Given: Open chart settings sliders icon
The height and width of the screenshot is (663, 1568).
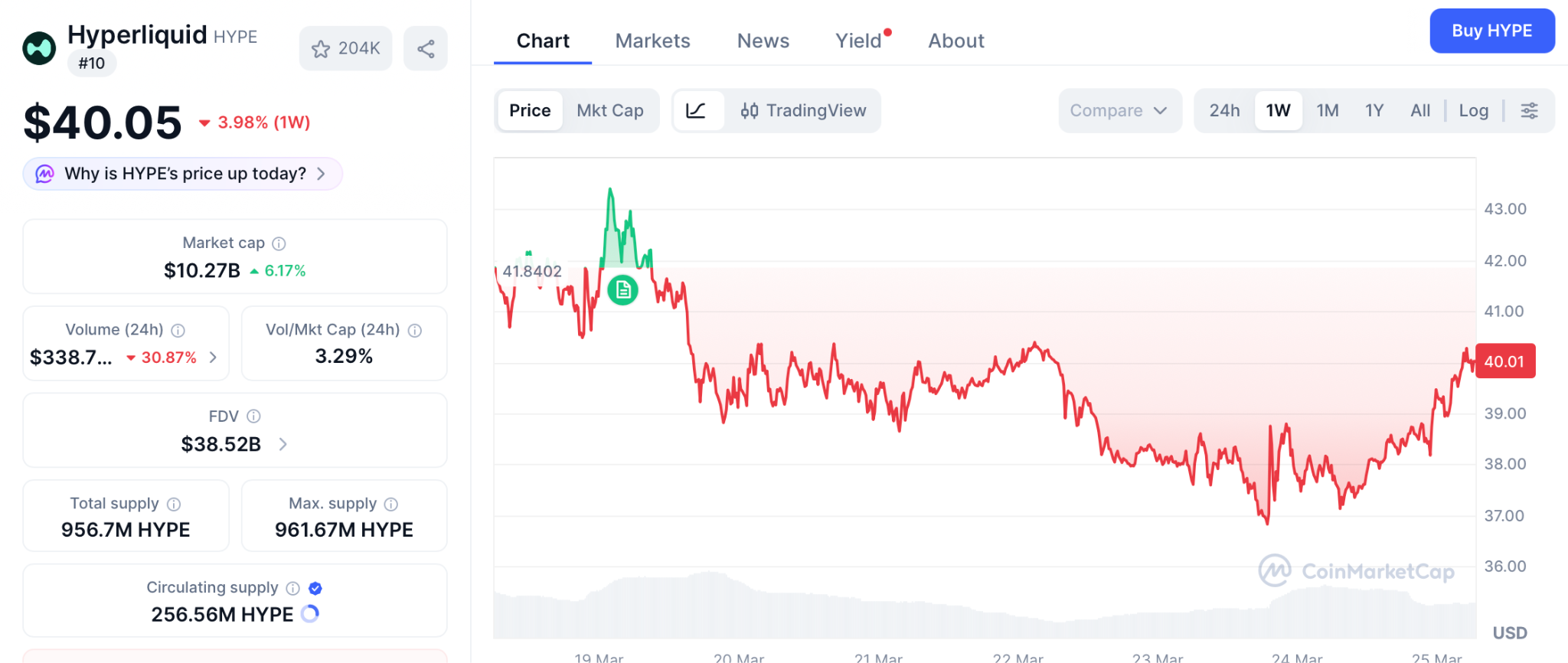Looking at the screenshot, I should point(1529,111).
